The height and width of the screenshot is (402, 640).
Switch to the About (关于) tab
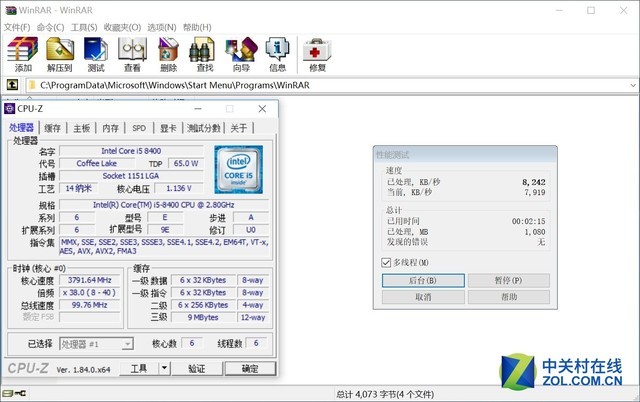(239, 128)
